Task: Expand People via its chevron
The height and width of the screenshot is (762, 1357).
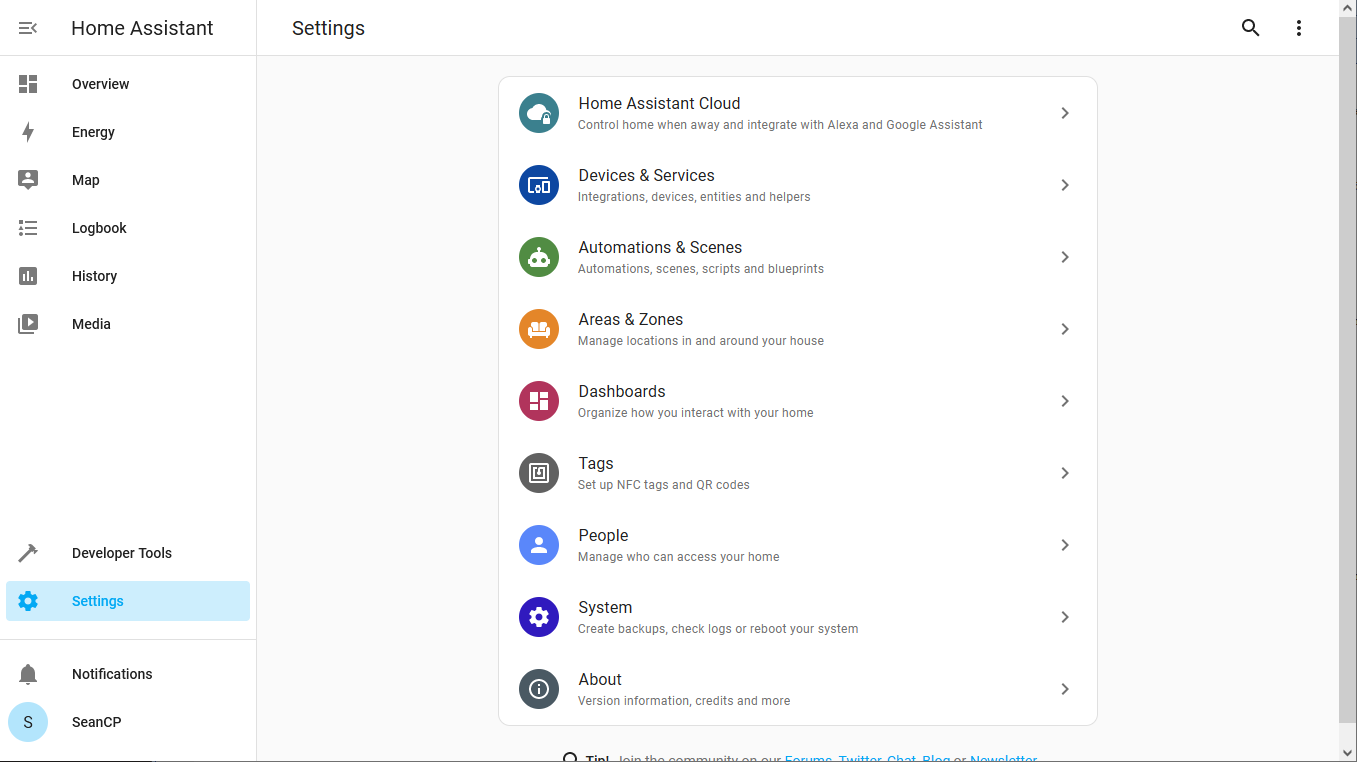Action: click(x=1065, y=545)
